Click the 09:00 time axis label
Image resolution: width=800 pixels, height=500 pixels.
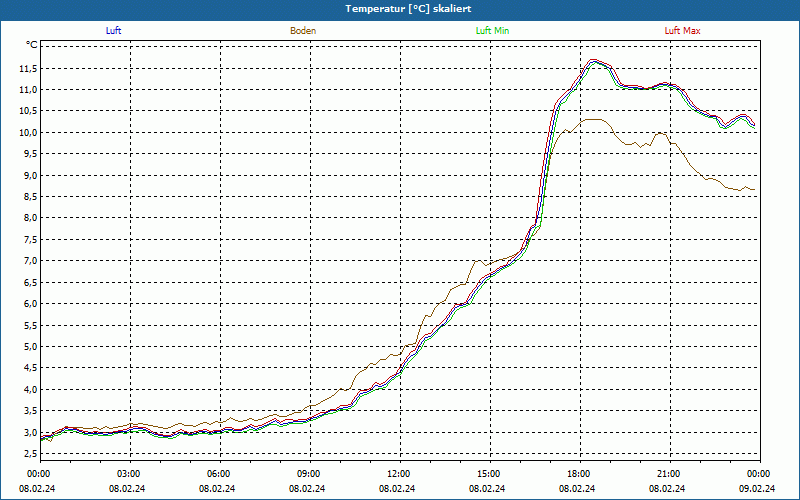coord(310,474)
